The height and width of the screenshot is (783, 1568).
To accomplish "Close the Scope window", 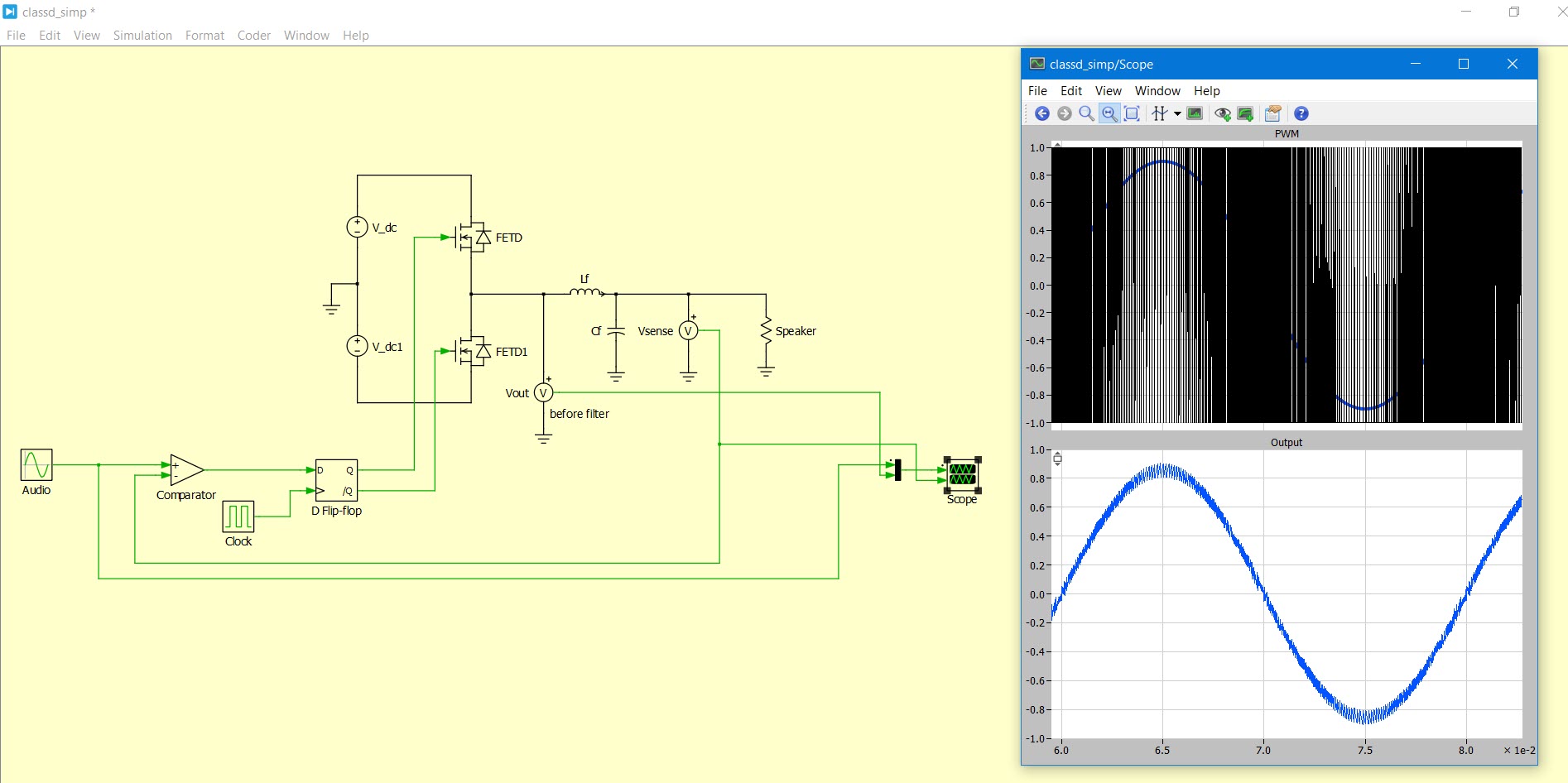I will [1513, 64].
